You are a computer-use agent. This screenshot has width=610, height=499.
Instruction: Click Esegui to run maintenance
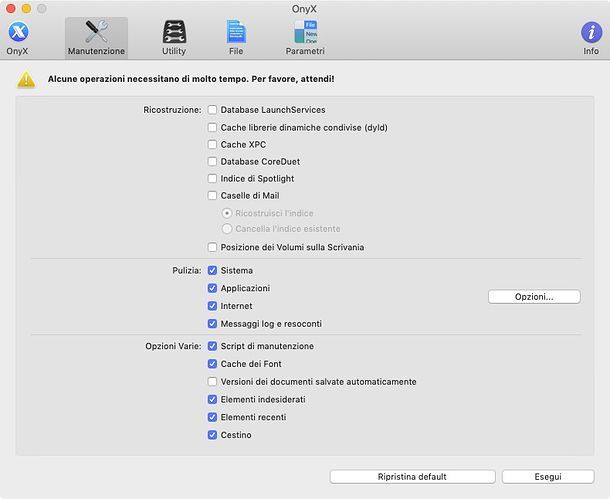tap(547, 477)
